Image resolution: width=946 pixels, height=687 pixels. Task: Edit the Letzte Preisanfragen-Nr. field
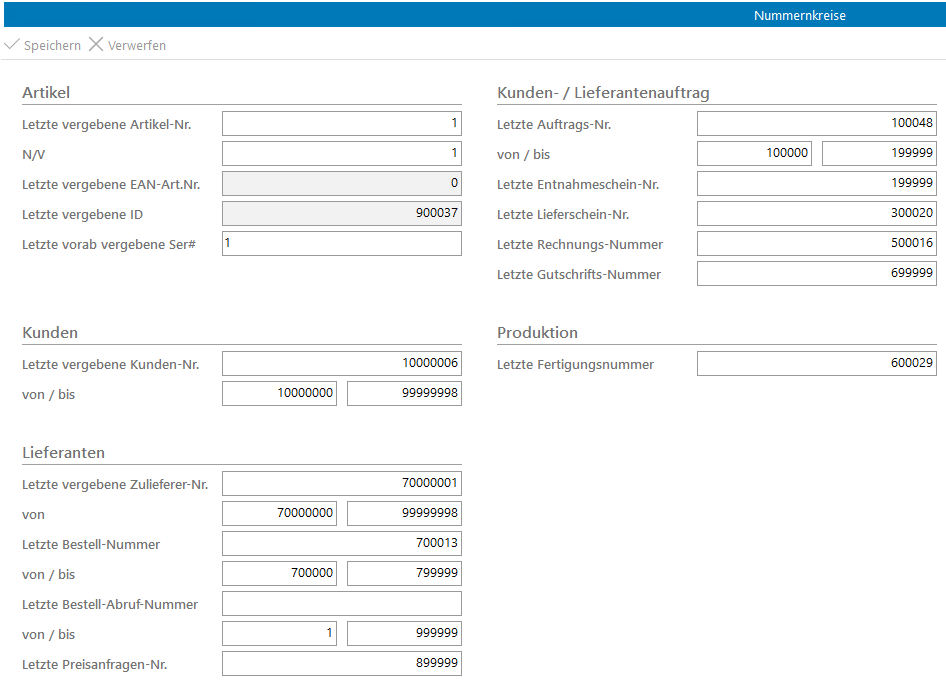tap(341, 664)
